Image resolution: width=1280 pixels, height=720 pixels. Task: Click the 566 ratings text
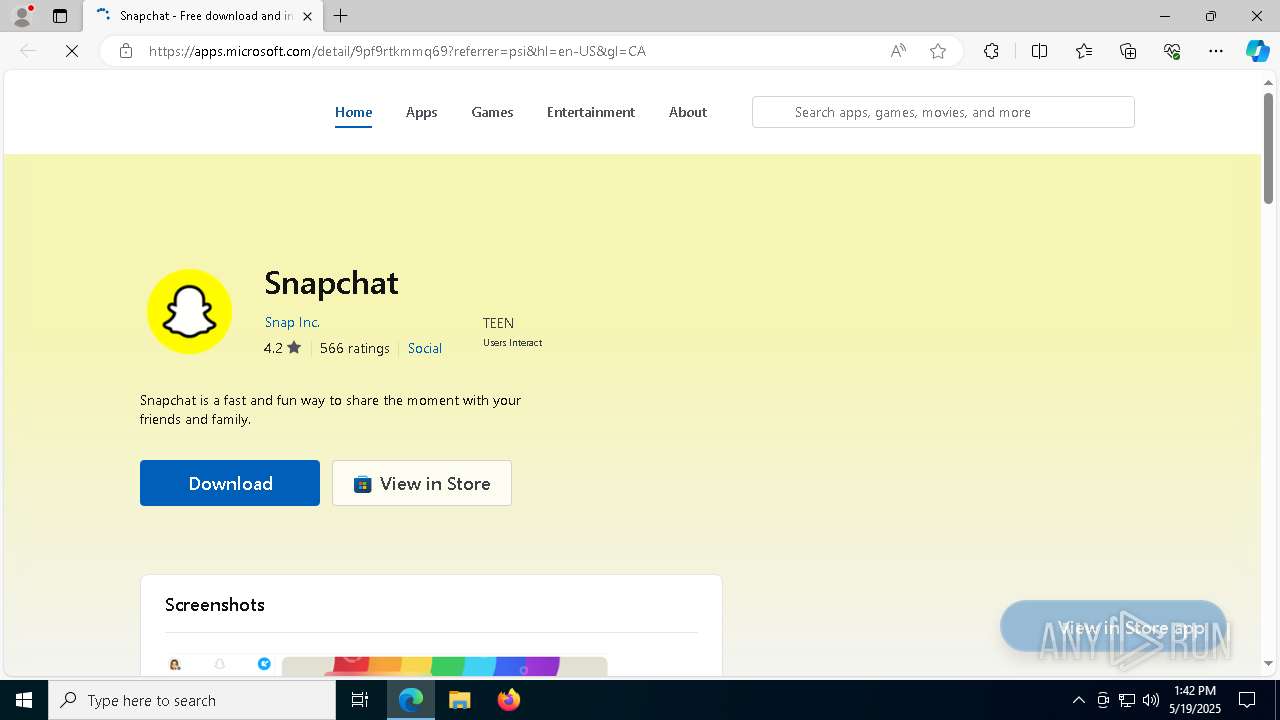tap(354, 348)
